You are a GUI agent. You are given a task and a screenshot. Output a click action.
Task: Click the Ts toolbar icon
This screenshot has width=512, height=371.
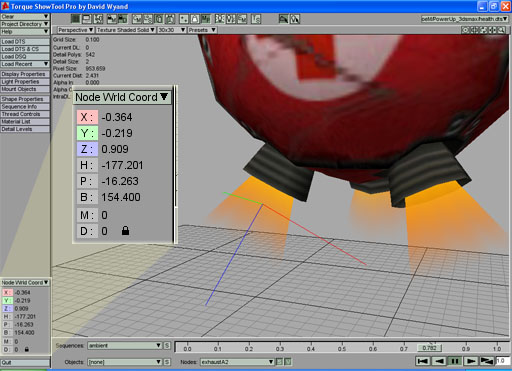(256, 19)
